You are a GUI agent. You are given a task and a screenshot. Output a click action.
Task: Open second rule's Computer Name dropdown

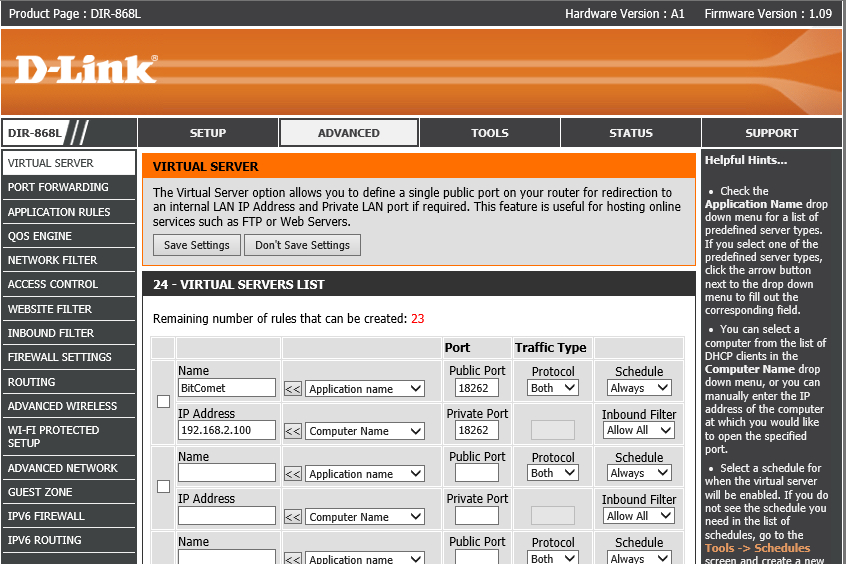(365, 517)
